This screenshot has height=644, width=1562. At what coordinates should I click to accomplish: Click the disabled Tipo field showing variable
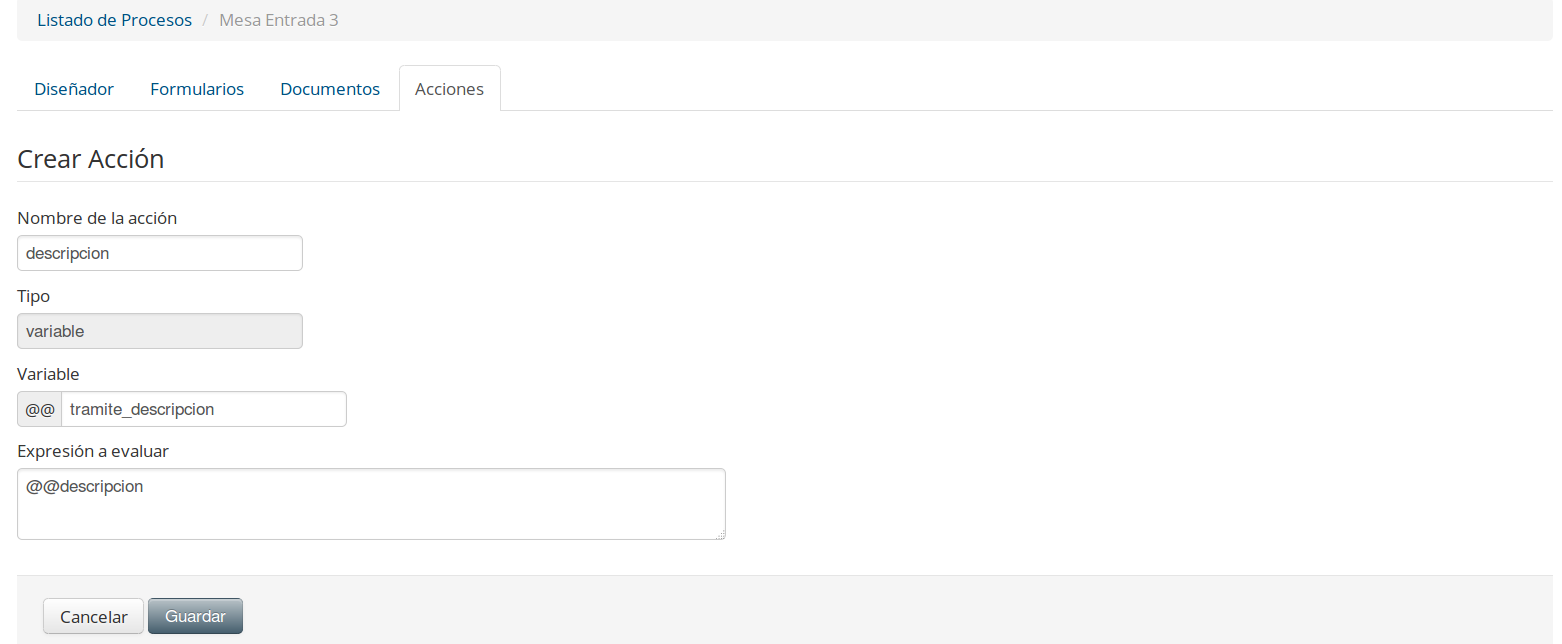pos(160,331)
